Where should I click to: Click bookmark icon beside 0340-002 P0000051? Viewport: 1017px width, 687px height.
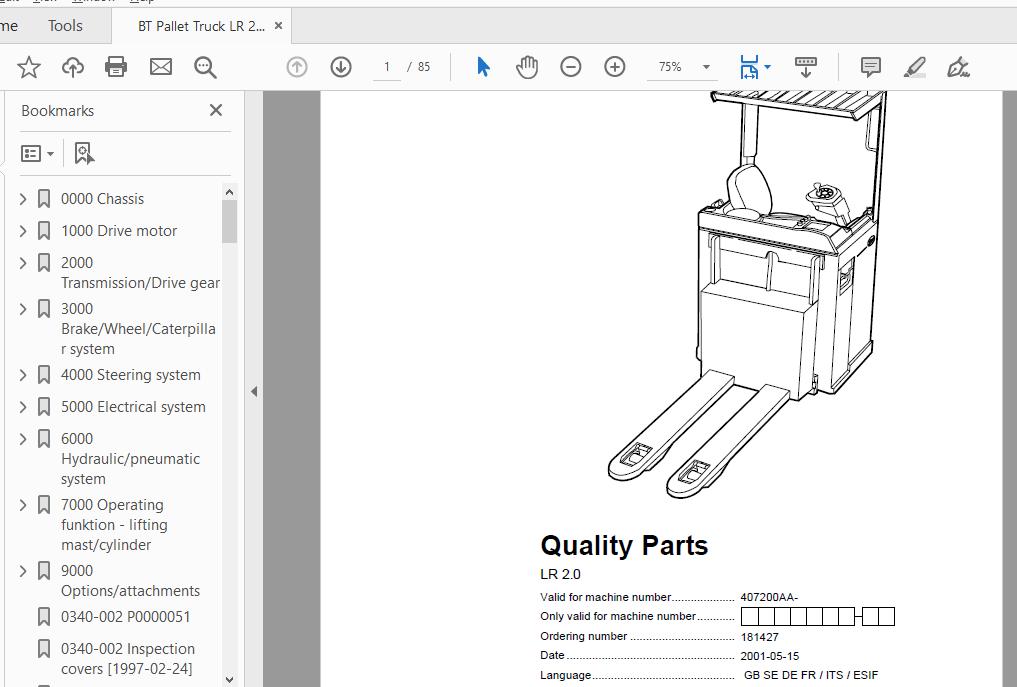pos(44,616)
